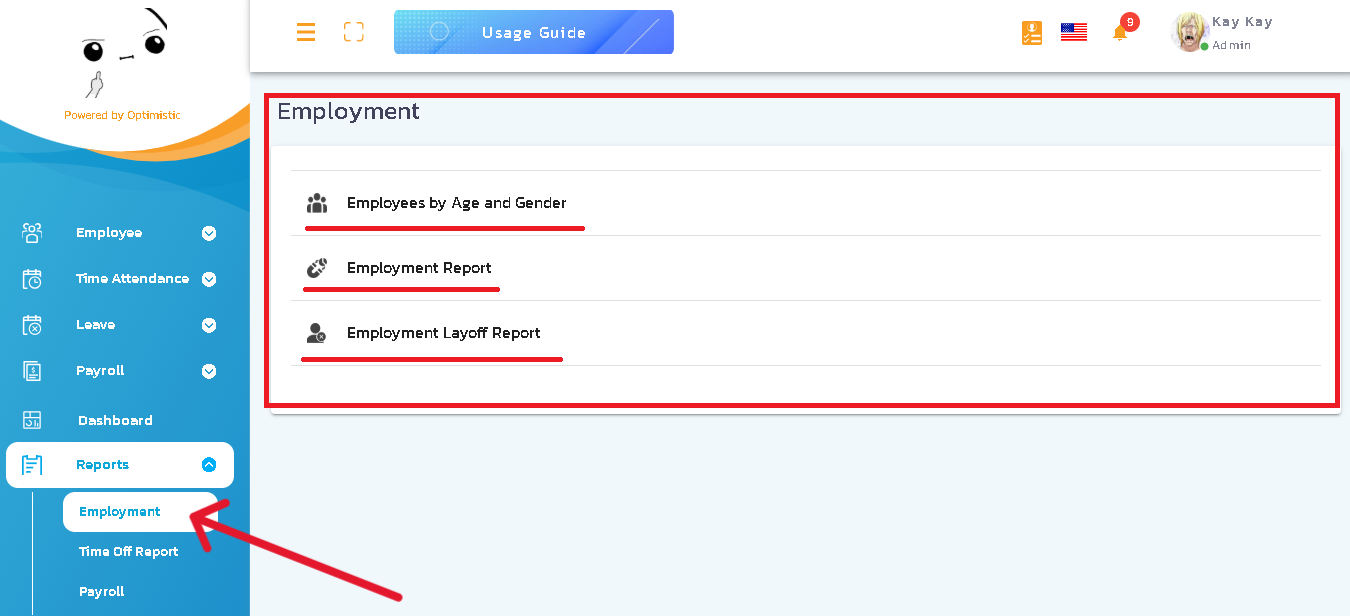Screen dimensions: 1350x616
Task: Select the Time Attendance calendar icon
Action: (x=31, y=278)
